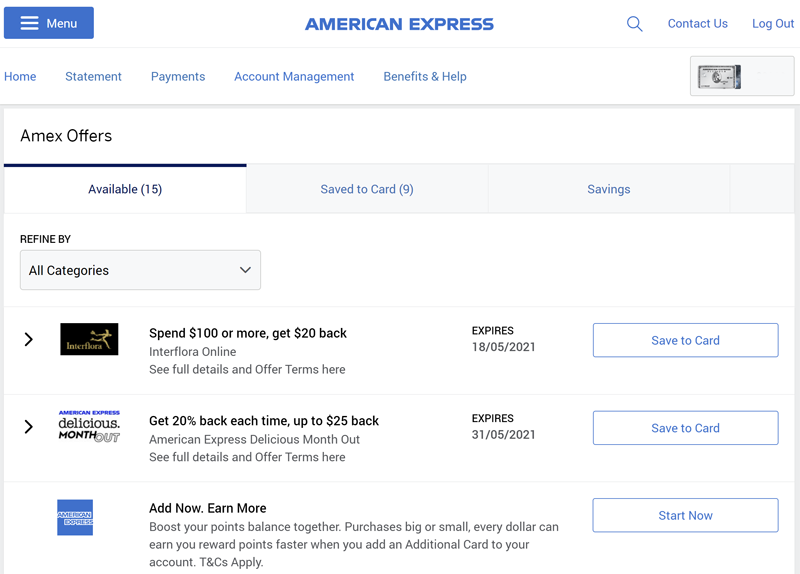800x574 pixels.
Task: Open the Statement nav item
Action: click(93, 77)
